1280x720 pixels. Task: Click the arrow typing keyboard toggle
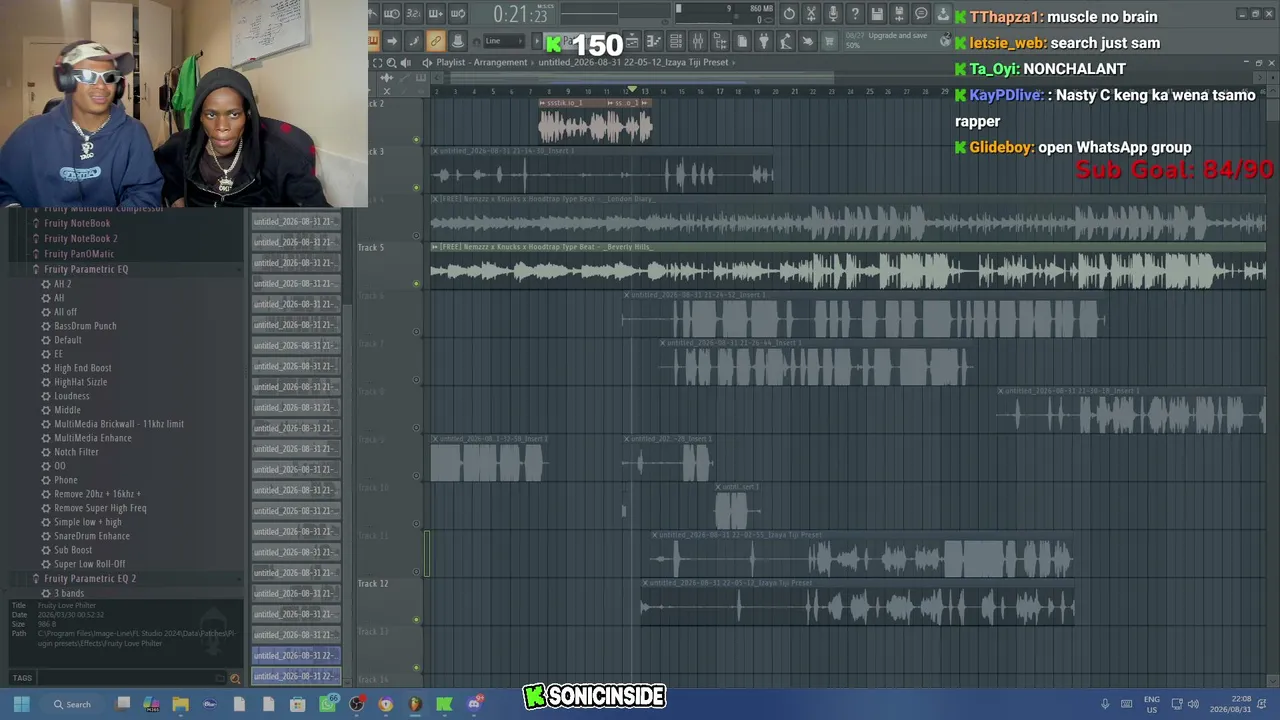point(391,41)
